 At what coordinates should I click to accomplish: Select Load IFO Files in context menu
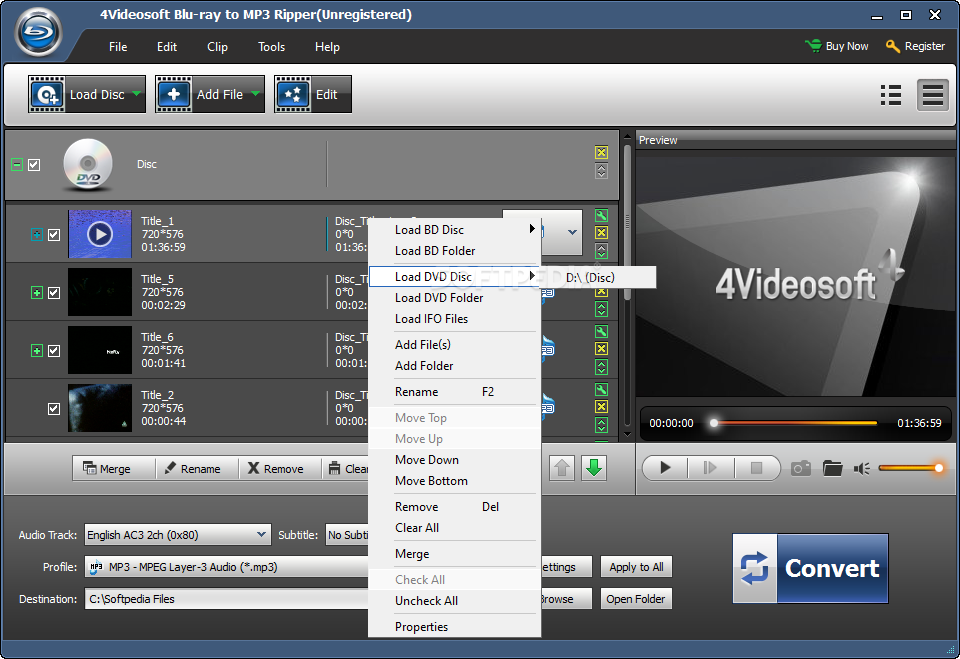click(454, 319)
